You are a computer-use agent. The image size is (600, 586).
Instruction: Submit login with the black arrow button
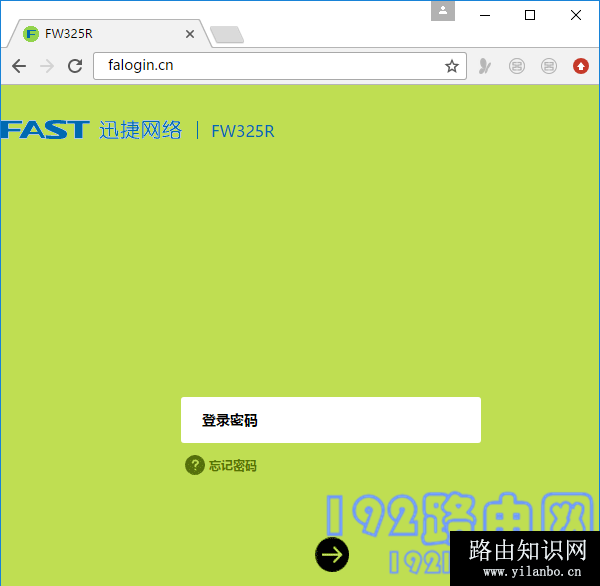(332, 554)
